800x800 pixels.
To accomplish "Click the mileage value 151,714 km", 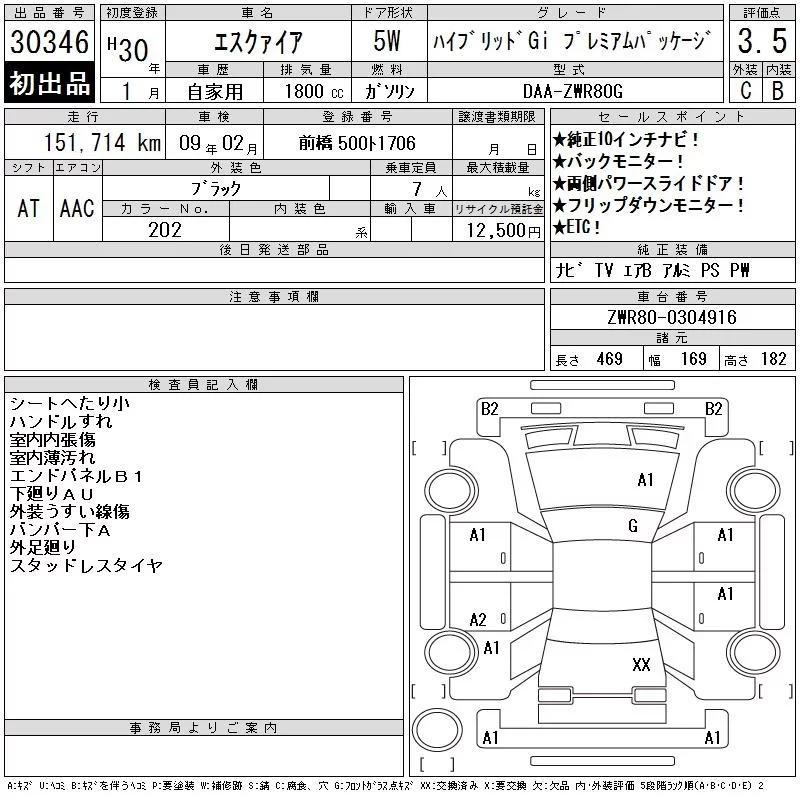I will click(x=103, y=142).
